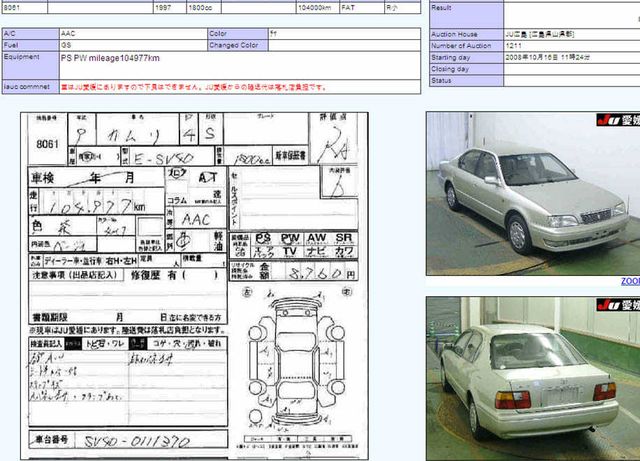The width and height of the screenshot is (640, 461).
Task: Click the 'Auction House' label
Action: 454,34
